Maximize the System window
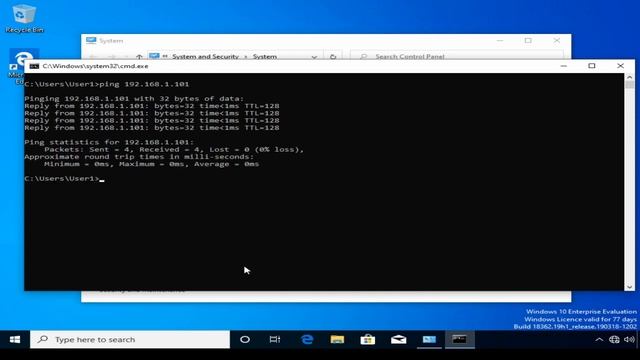This screenshot has width=640, height=360. pos(528,40)
